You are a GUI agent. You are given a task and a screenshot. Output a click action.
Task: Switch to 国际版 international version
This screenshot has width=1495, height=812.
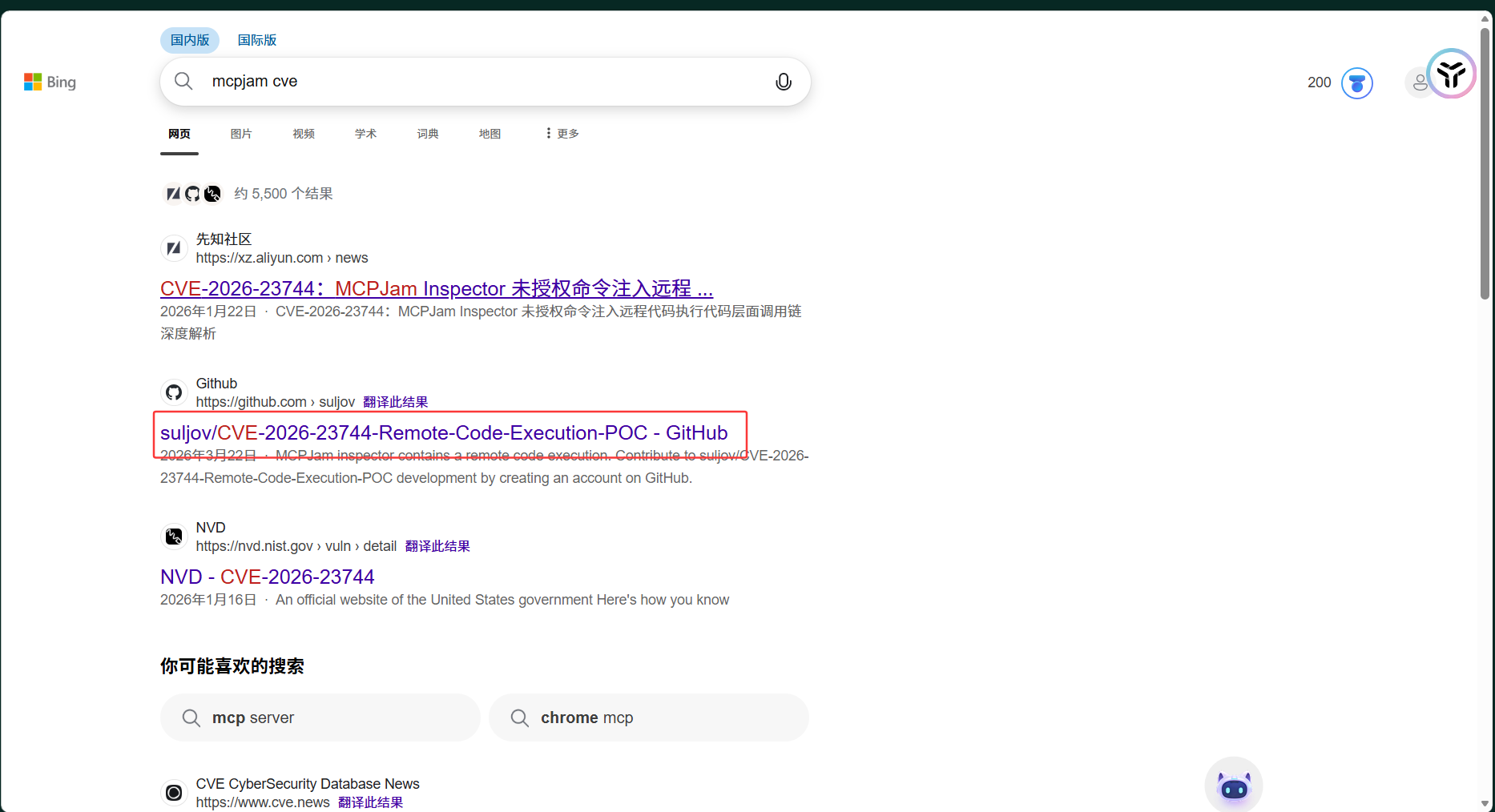[x=257, y=40]
